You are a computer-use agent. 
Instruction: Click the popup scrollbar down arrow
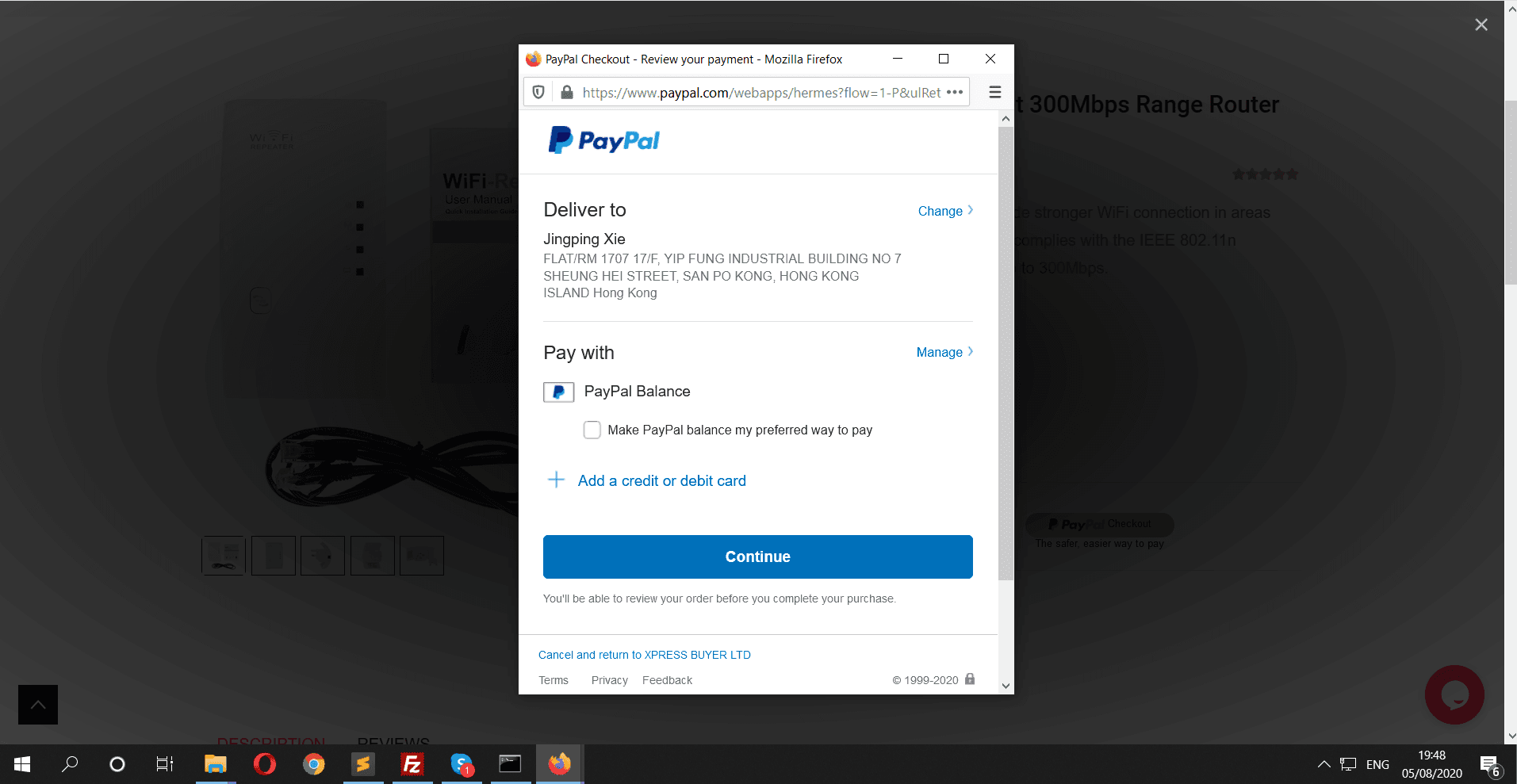[1006, 686]
